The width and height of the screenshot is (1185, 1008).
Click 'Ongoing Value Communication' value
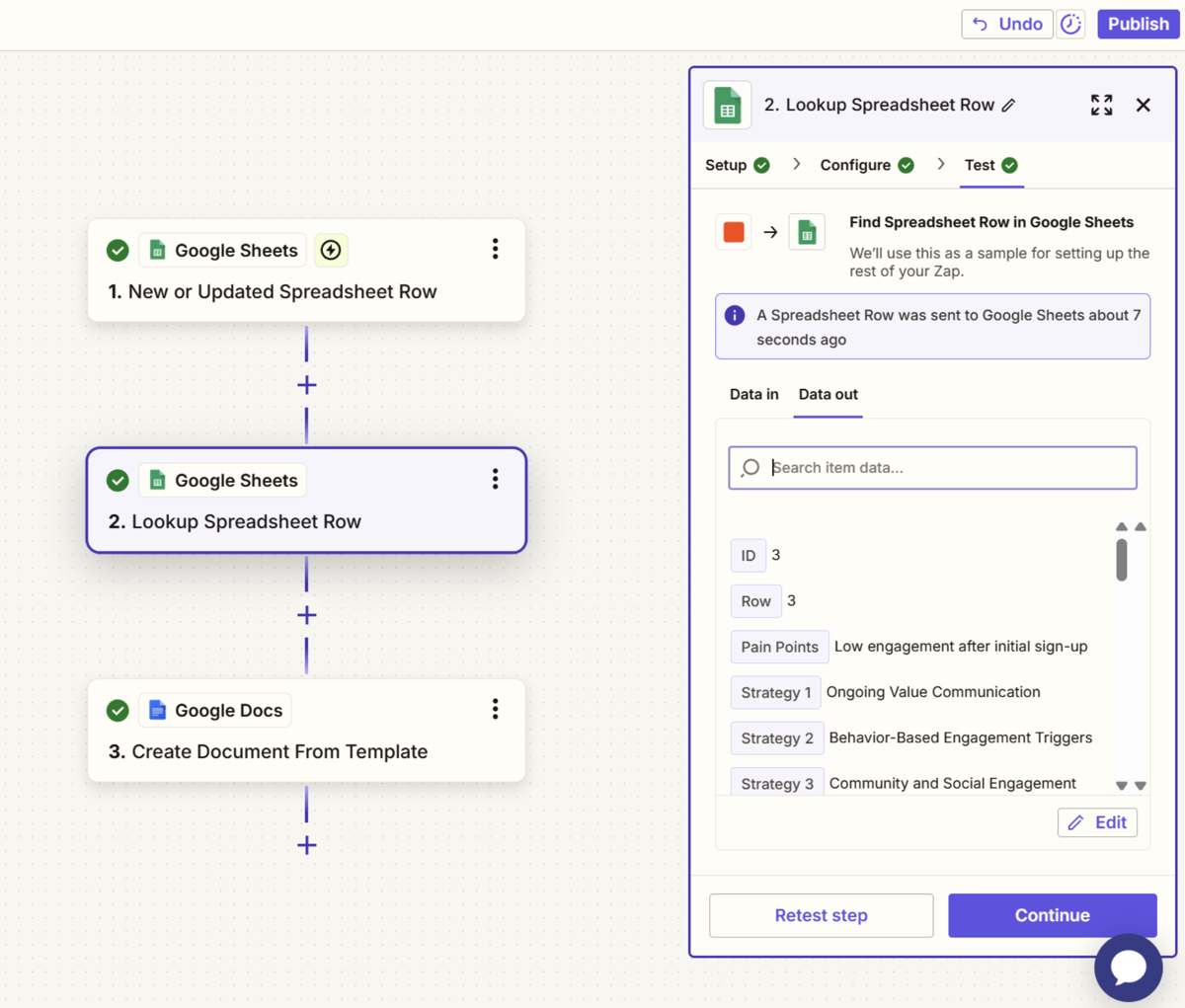tap(933, 691)
